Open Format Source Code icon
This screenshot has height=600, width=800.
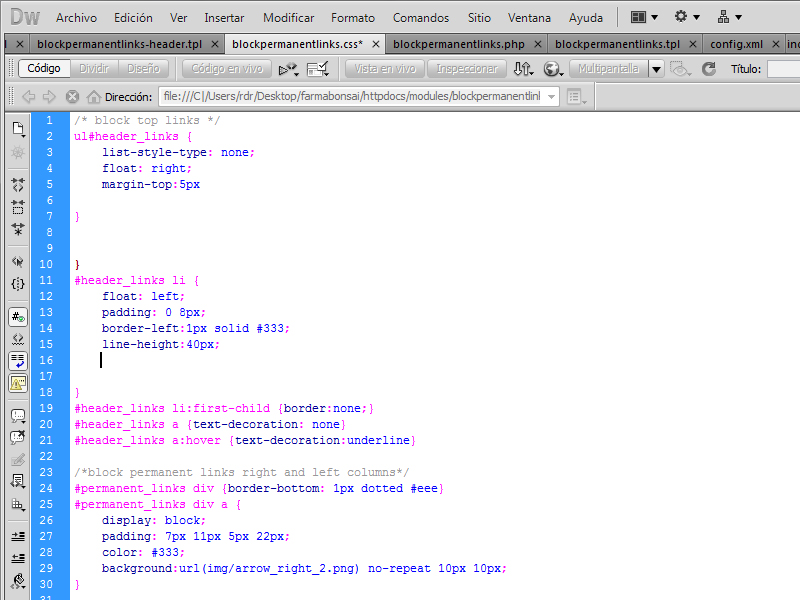point(18,581)
